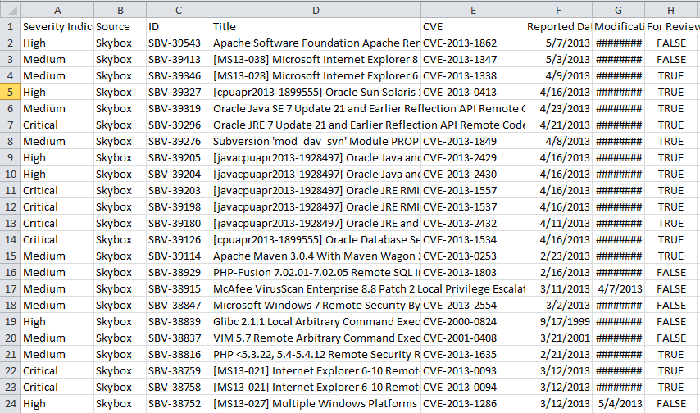700x413 pixels.
Task: Select modification date 4/7/2013
Action: 619,289
